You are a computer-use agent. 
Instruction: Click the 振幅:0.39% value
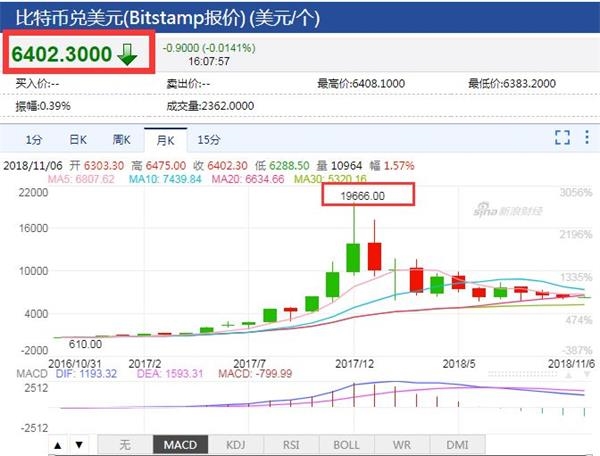point(43,106)
